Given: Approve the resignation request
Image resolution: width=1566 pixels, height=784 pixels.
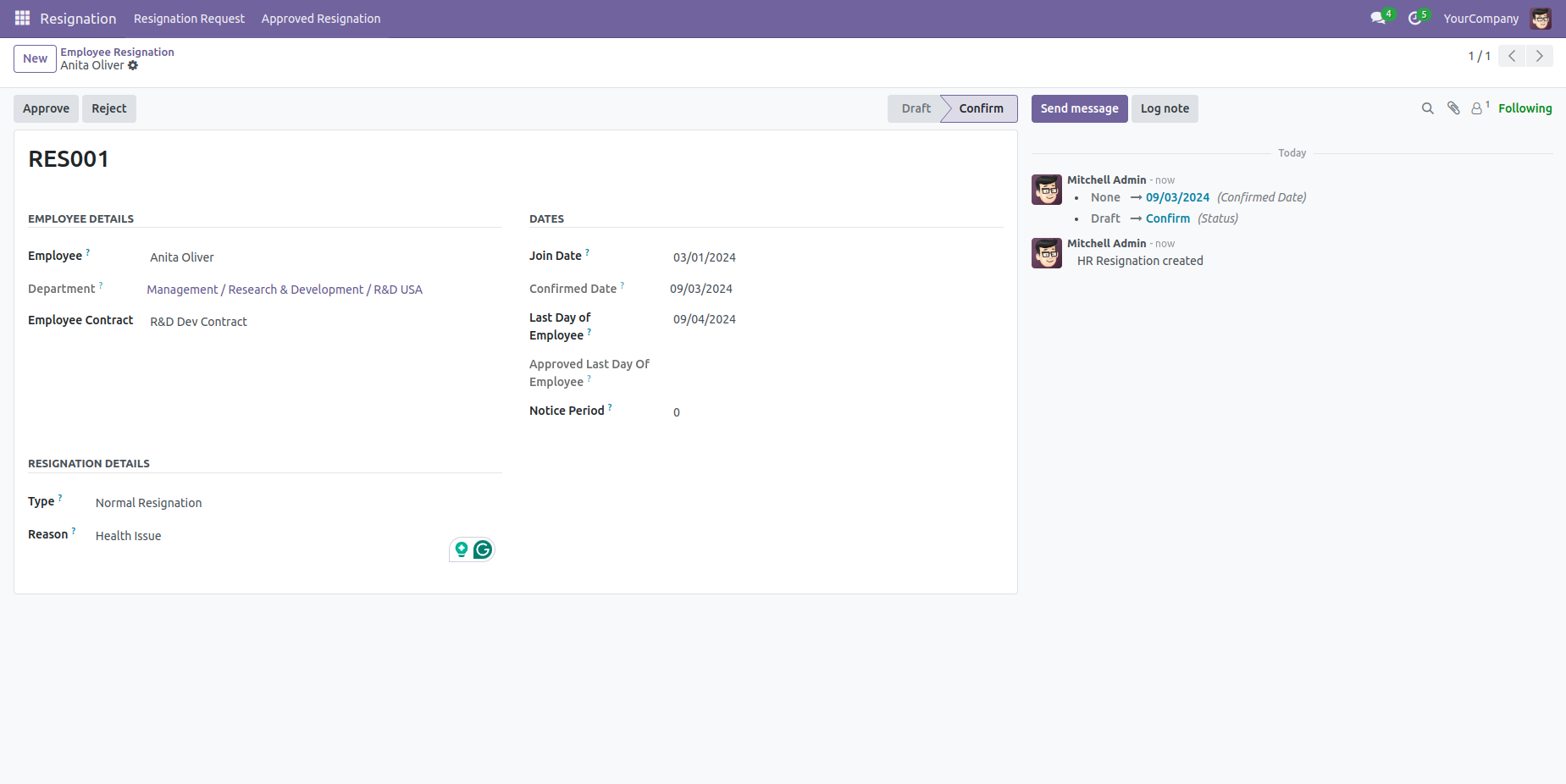Looking at the screenshot, I should pos(46,108).
